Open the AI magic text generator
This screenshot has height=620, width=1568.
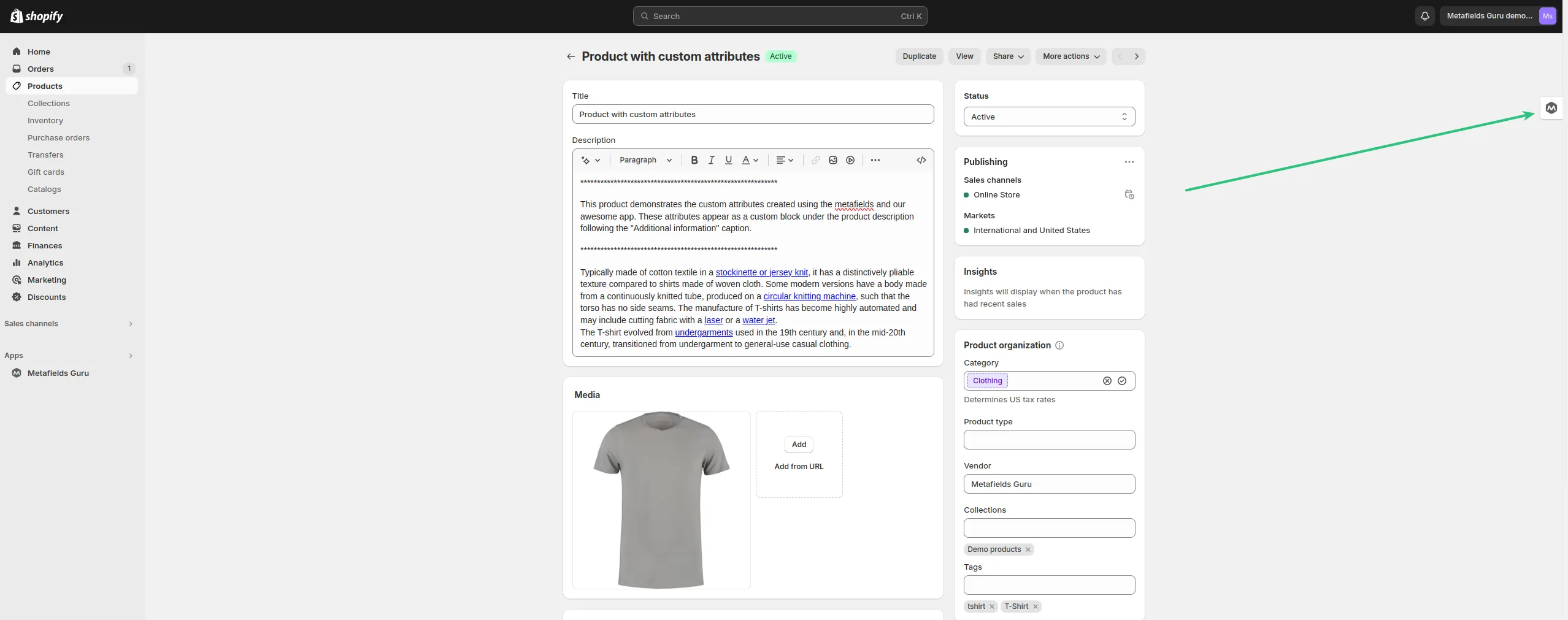coord(591,160)
